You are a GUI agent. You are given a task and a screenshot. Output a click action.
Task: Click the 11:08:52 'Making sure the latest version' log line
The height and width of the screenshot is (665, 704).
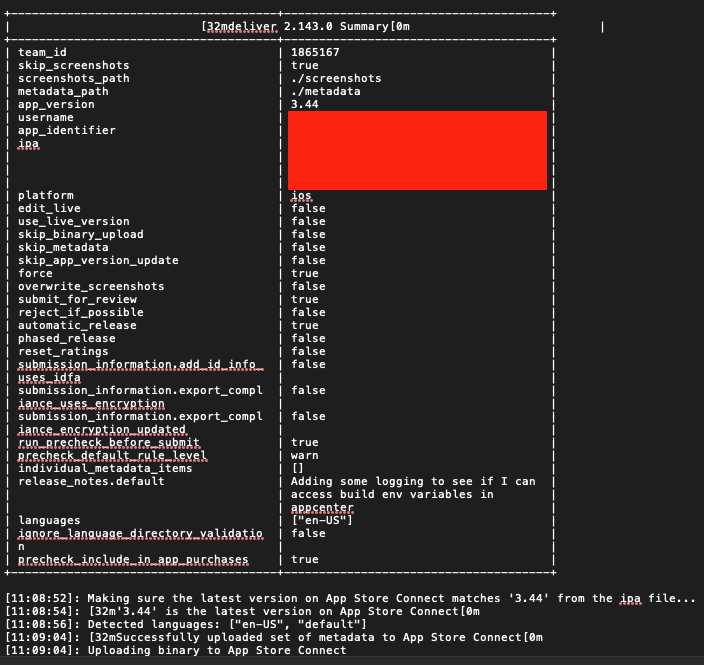pyautogui.click(x=350, y=599)
